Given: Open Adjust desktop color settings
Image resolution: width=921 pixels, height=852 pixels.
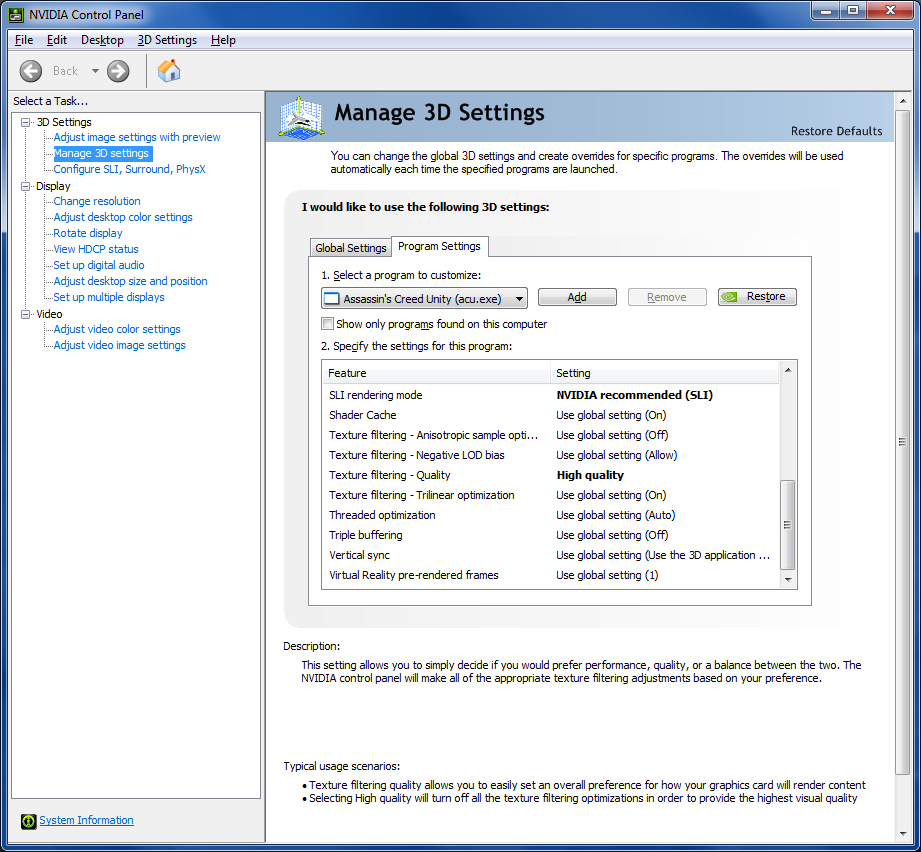Looking at the screenshot, I should [123, 217].
